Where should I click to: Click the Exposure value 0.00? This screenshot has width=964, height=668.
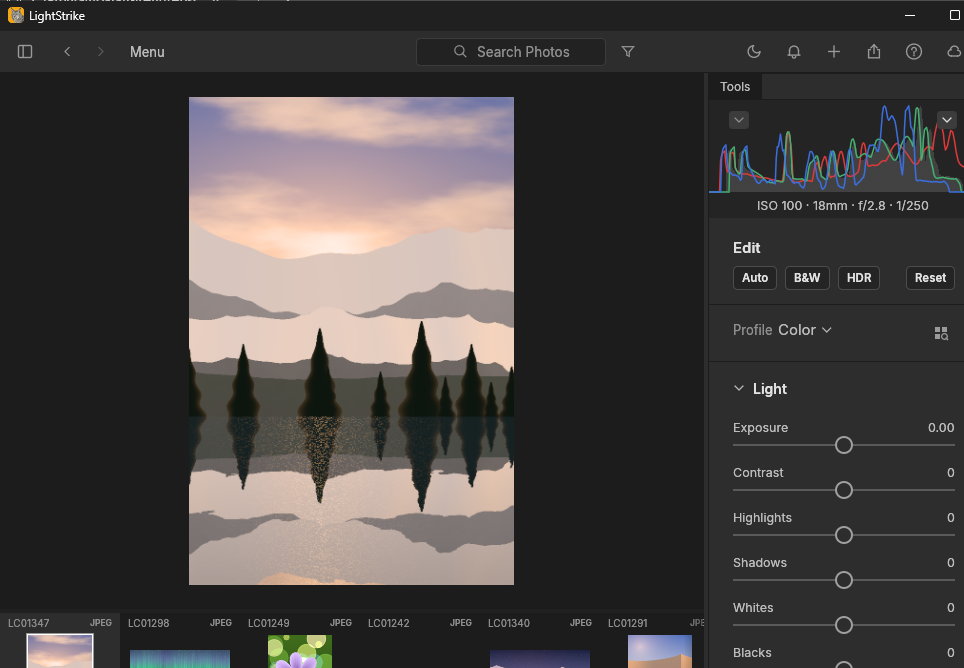pyautogui.click(x=941, y=428)
